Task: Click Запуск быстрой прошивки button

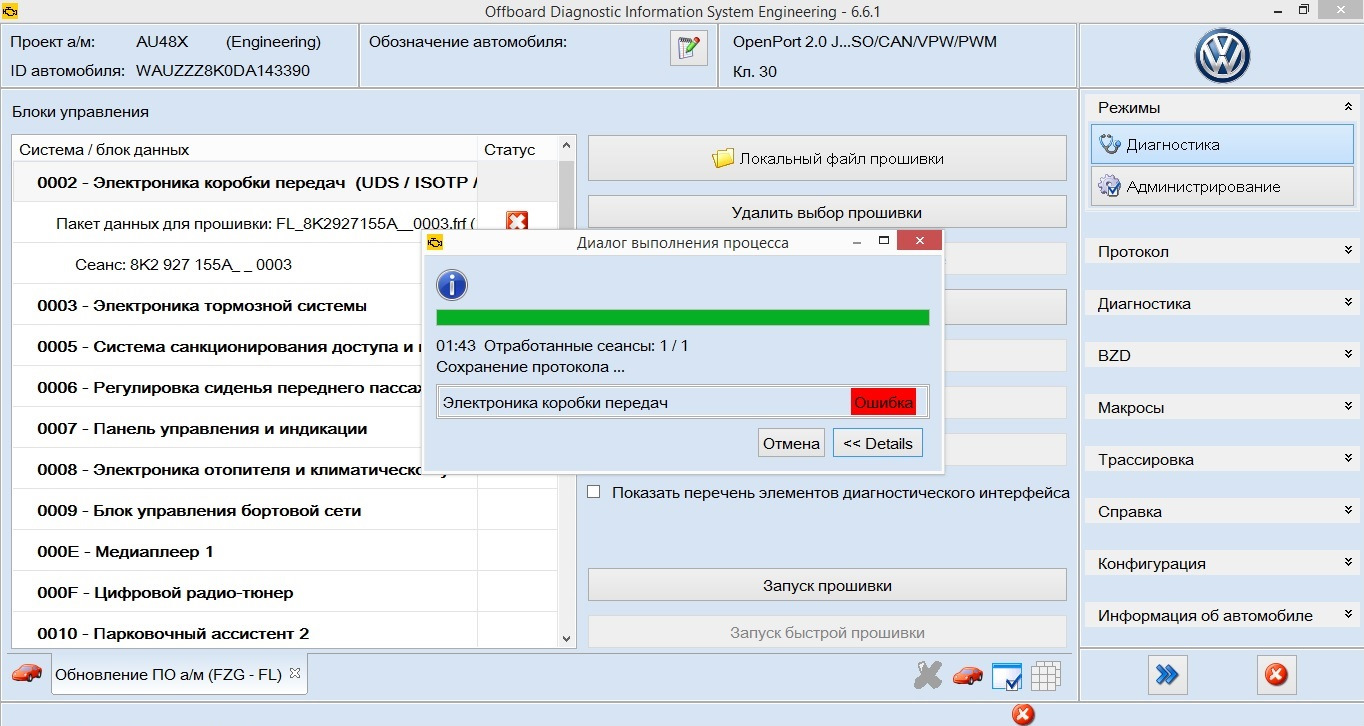Action: [x=827, y=632]
